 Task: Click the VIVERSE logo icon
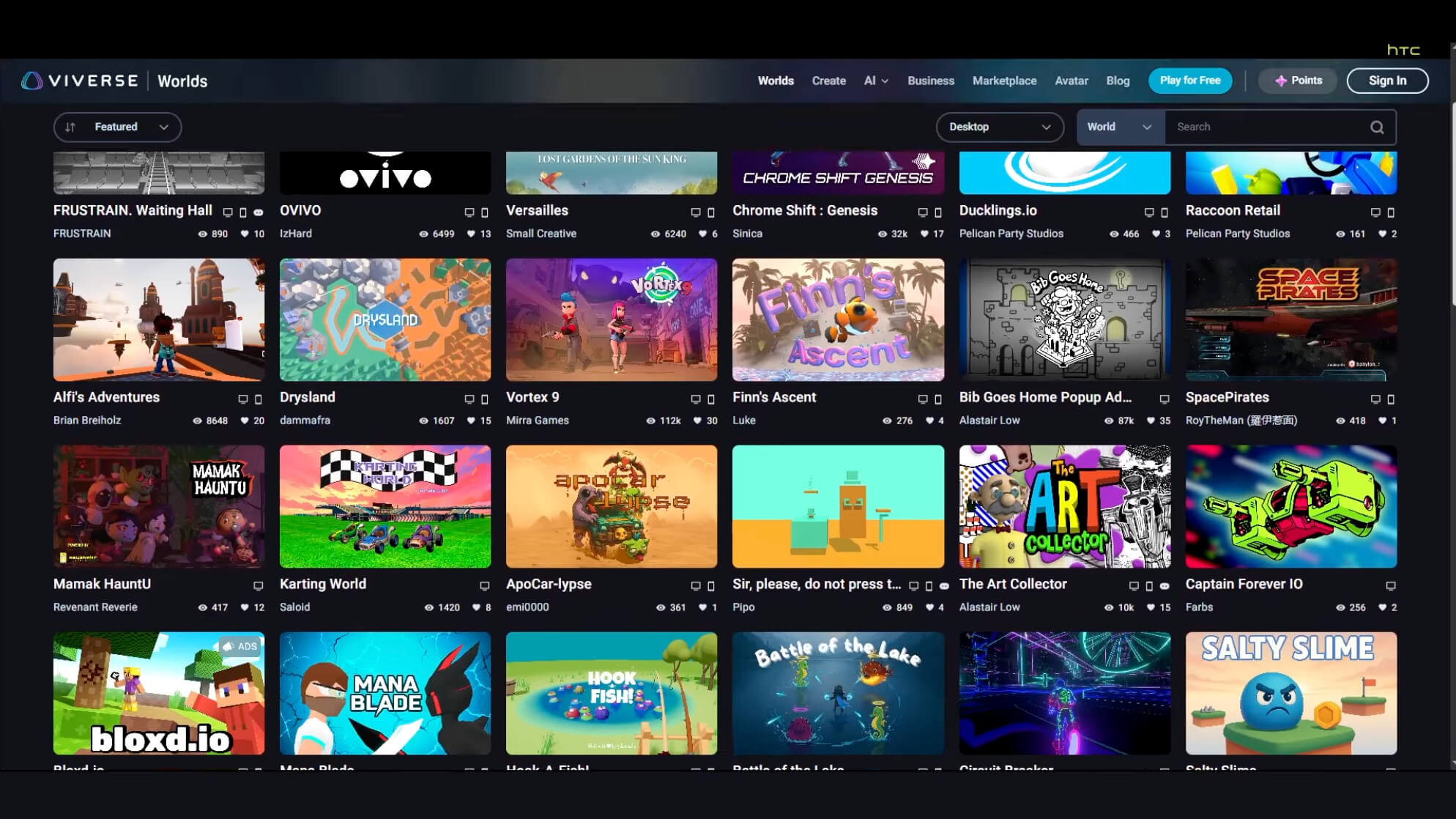(x=31, y=81)
